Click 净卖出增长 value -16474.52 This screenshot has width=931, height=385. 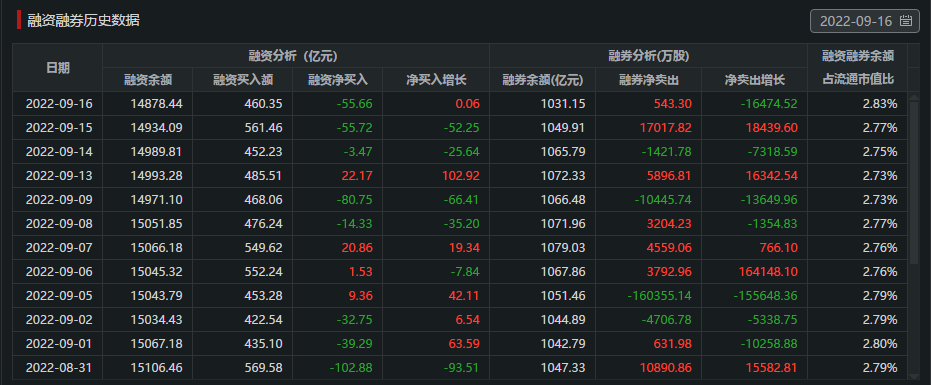click(768, 104)
